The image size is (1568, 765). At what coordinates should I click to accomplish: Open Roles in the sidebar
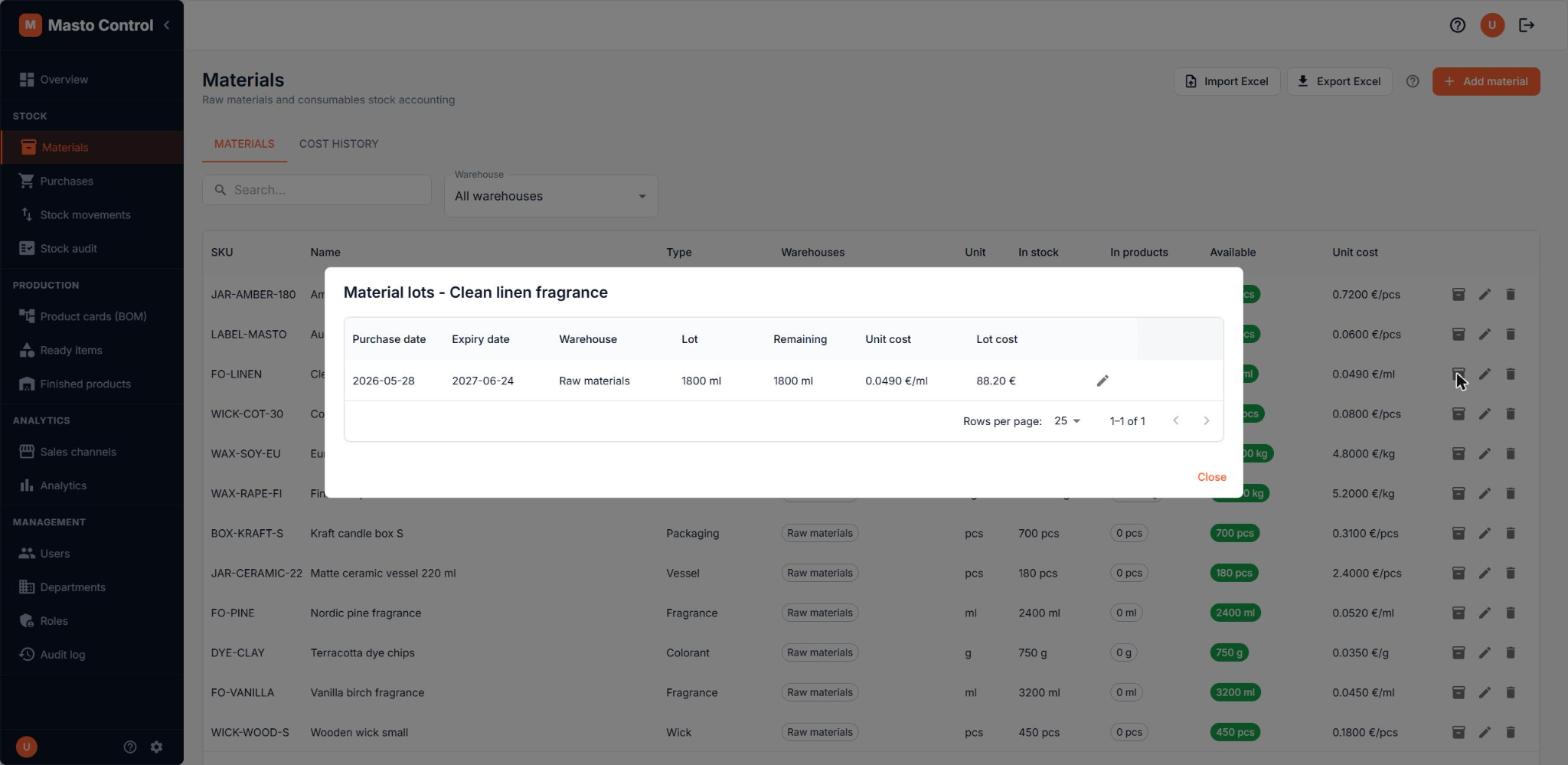tap(91, 621)
